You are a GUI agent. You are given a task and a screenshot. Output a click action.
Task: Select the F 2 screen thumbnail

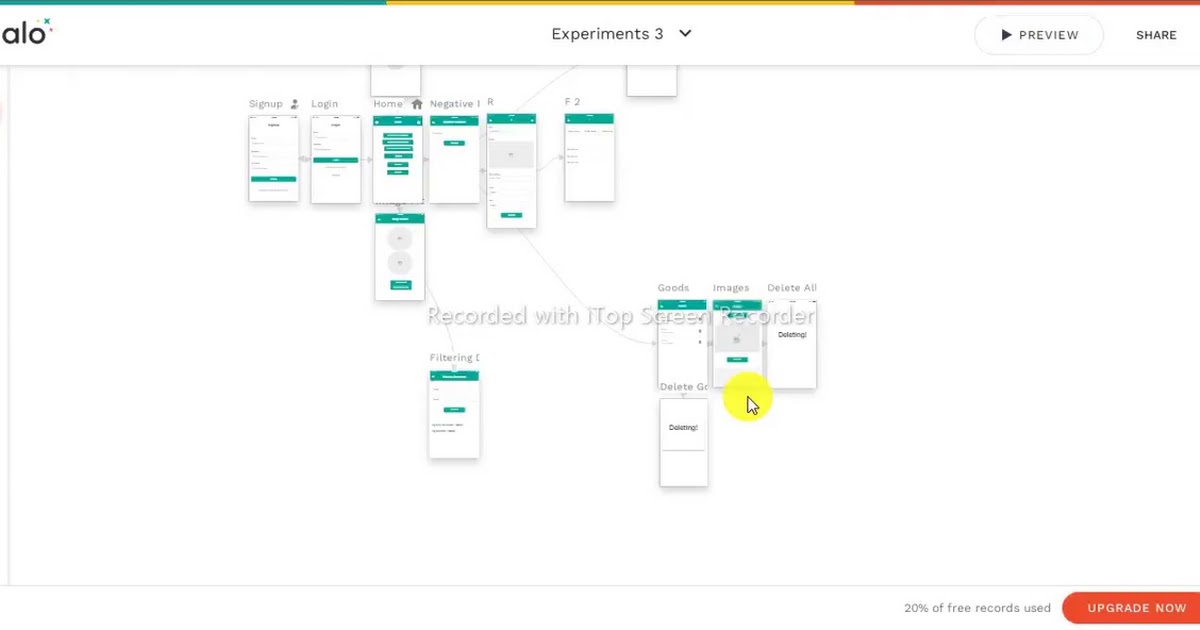click(x=589, y=158)
